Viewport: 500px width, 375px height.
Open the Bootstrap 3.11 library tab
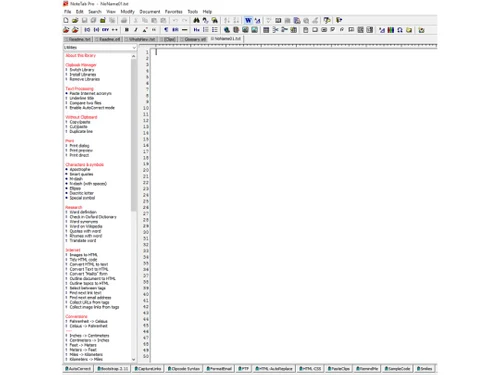[x=113, y=369]
